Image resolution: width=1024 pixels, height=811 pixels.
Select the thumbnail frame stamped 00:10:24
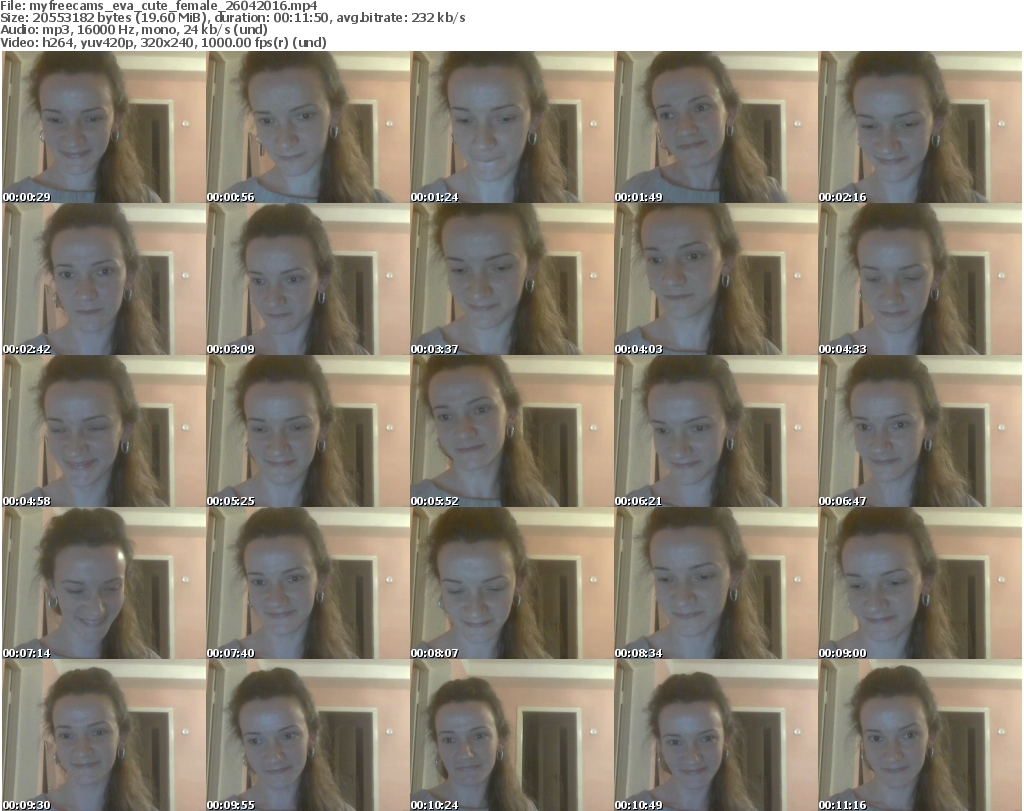pos(512,735)
